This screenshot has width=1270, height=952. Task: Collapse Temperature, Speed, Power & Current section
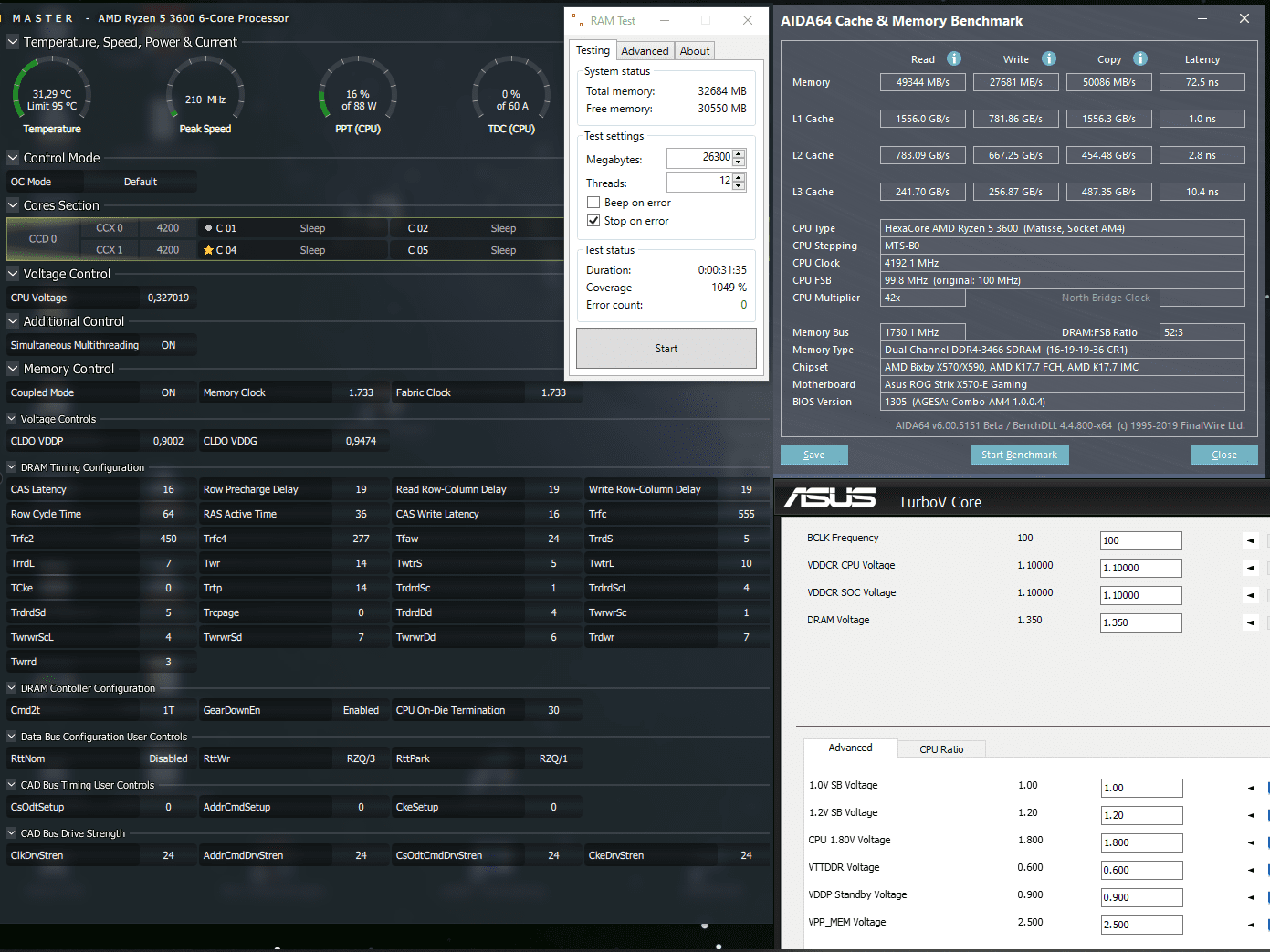[x=13, y=42]
